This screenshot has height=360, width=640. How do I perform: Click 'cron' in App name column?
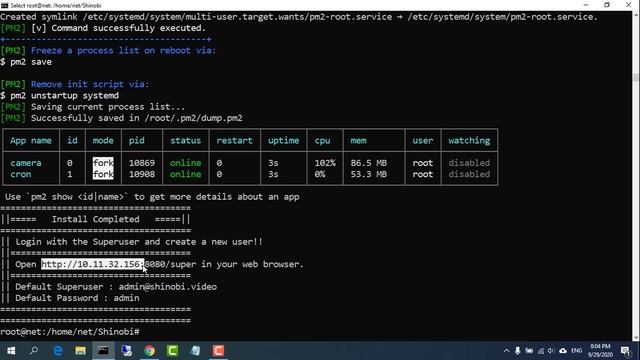tap(20, 174)
